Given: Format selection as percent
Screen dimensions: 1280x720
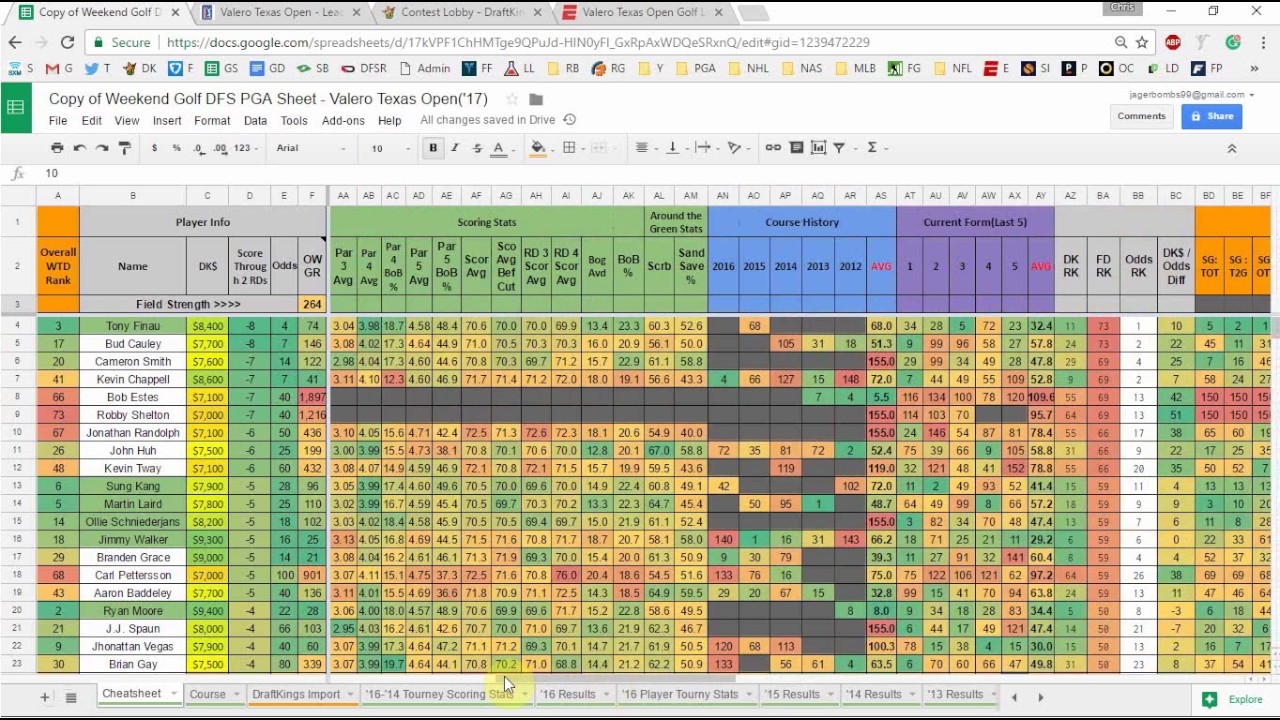Looking at the screenshot, I should tap(176, 148).
